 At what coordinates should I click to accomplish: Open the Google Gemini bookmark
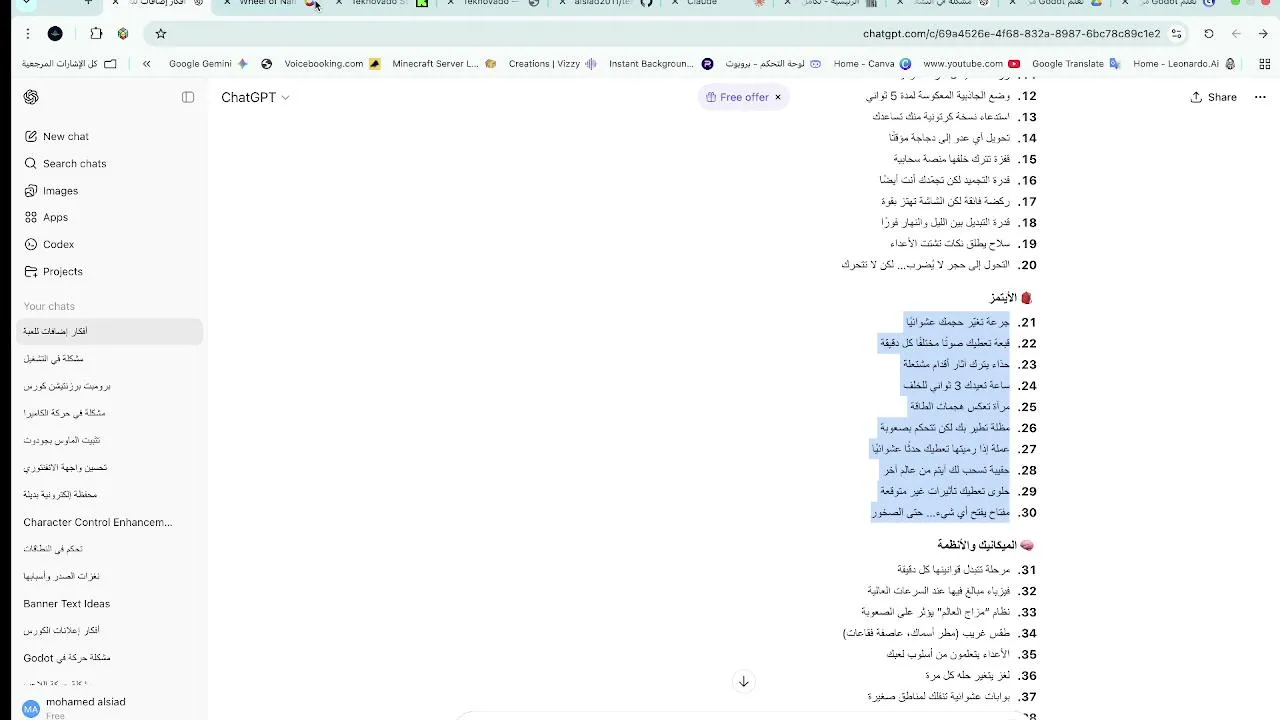pos(208,63)
